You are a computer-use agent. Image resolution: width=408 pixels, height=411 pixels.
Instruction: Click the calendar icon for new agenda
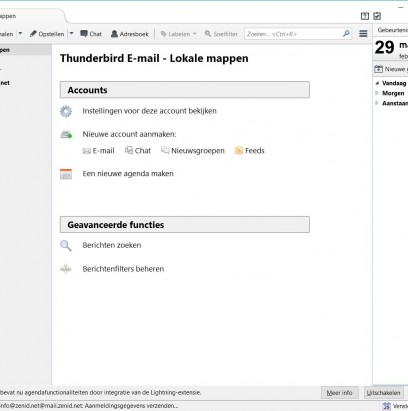pos(66,174)
